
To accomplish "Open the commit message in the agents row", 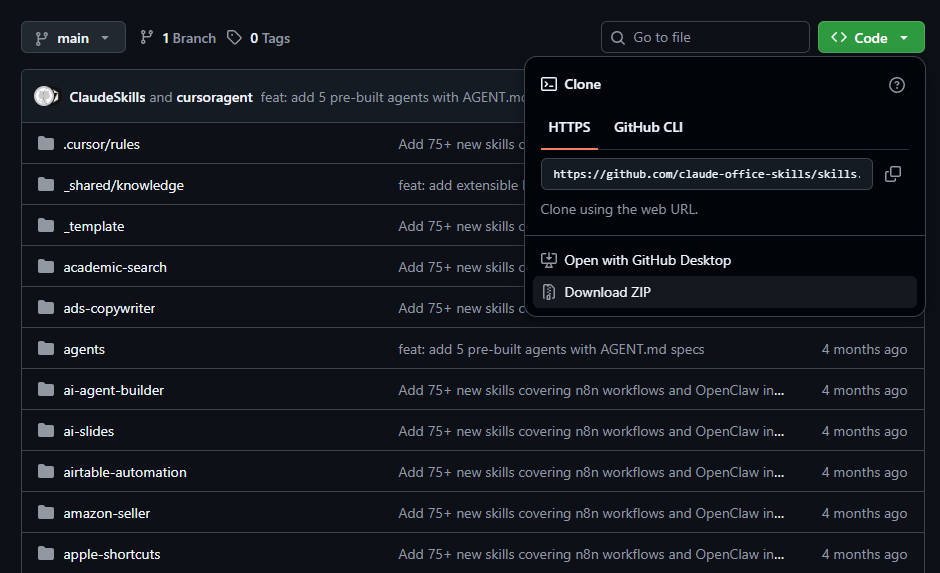I will 552,349.
